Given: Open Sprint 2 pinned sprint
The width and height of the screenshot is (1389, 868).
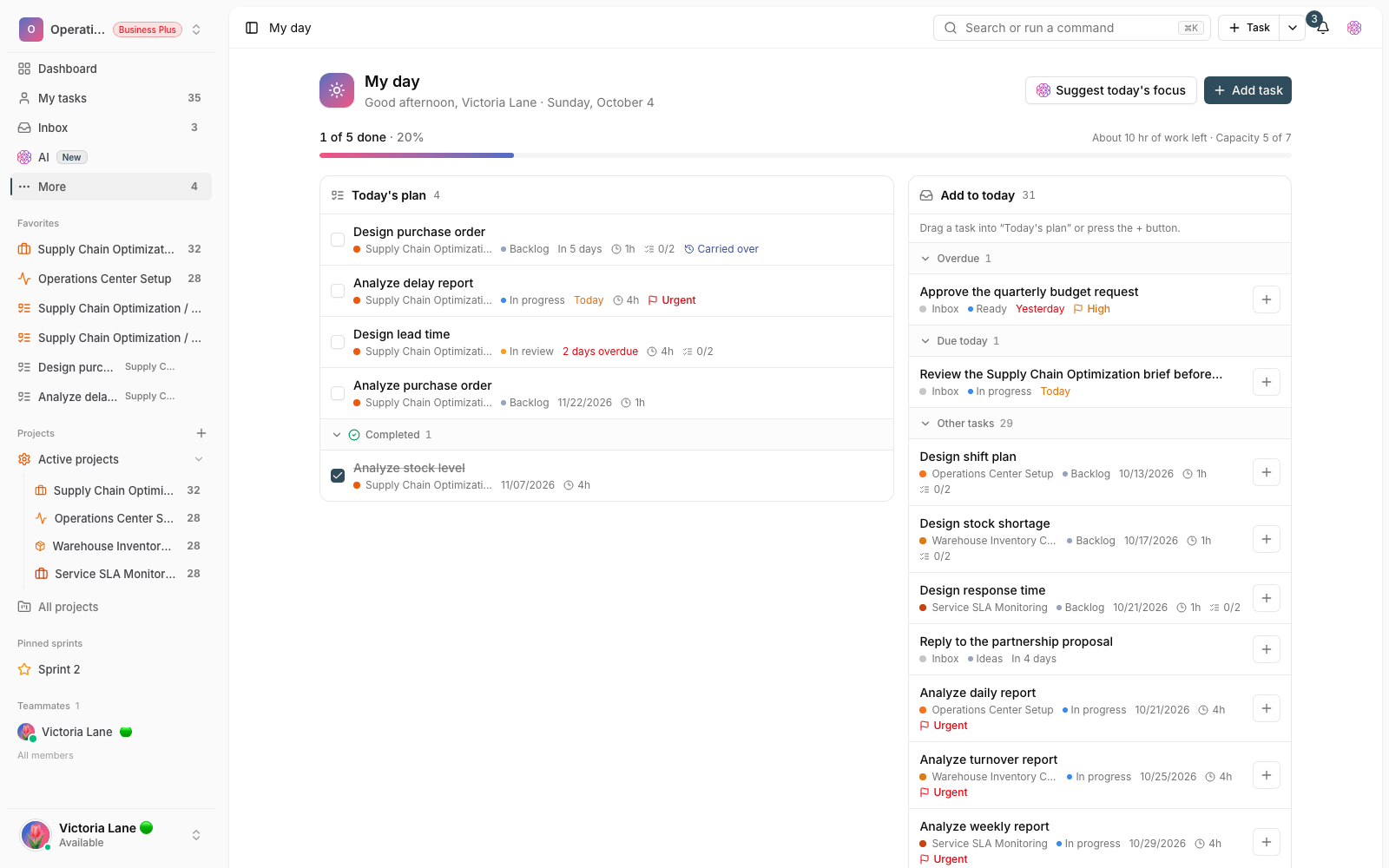Looking at the screenshot, I should coord(111,669).
